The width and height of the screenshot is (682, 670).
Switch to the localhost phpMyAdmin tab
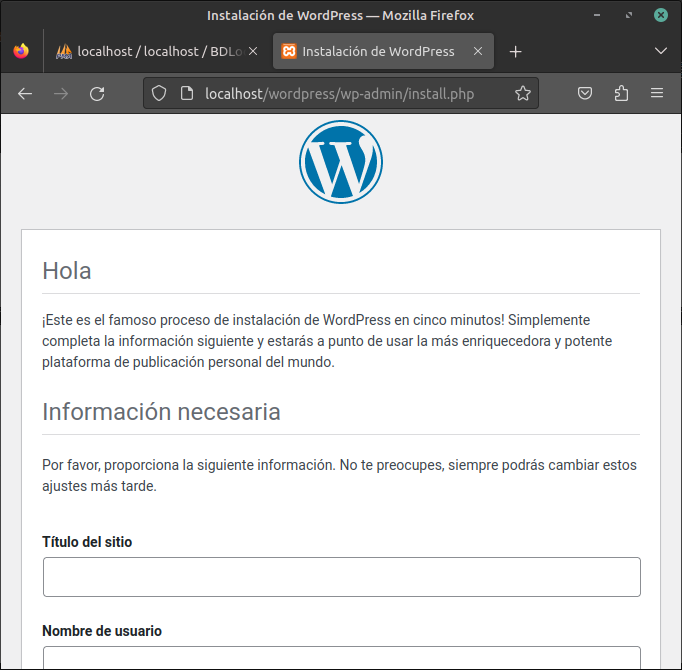pos(157,51)
